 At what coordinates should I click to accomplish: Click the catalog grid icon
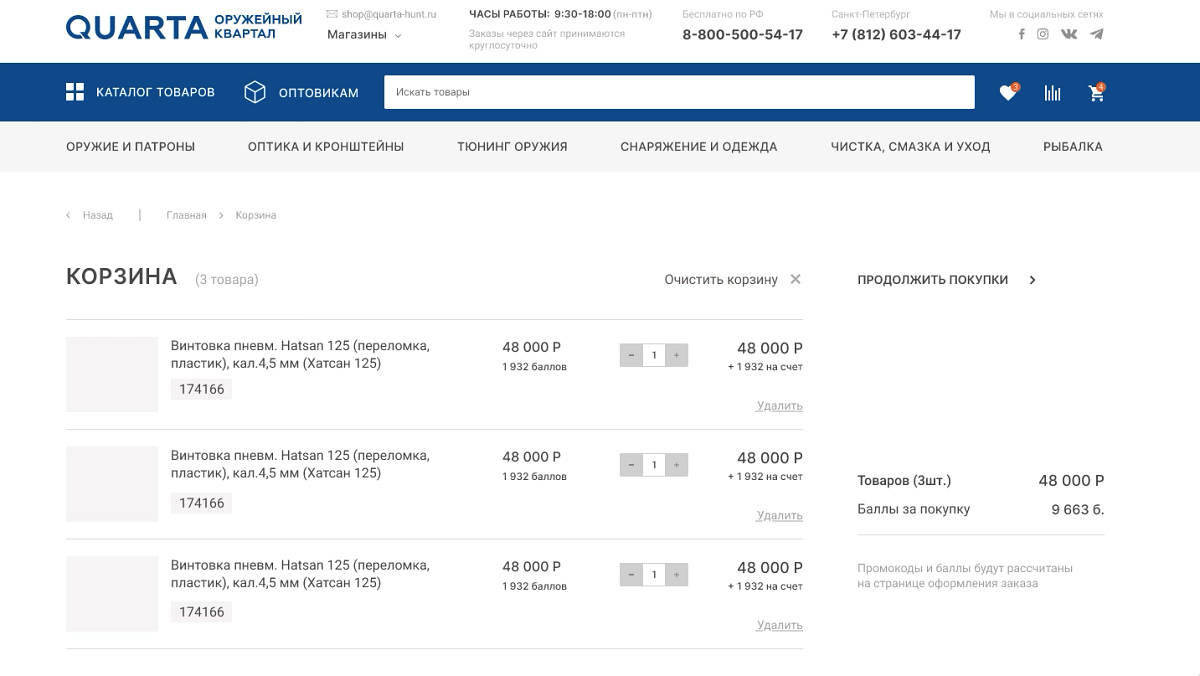coord(75,92)
